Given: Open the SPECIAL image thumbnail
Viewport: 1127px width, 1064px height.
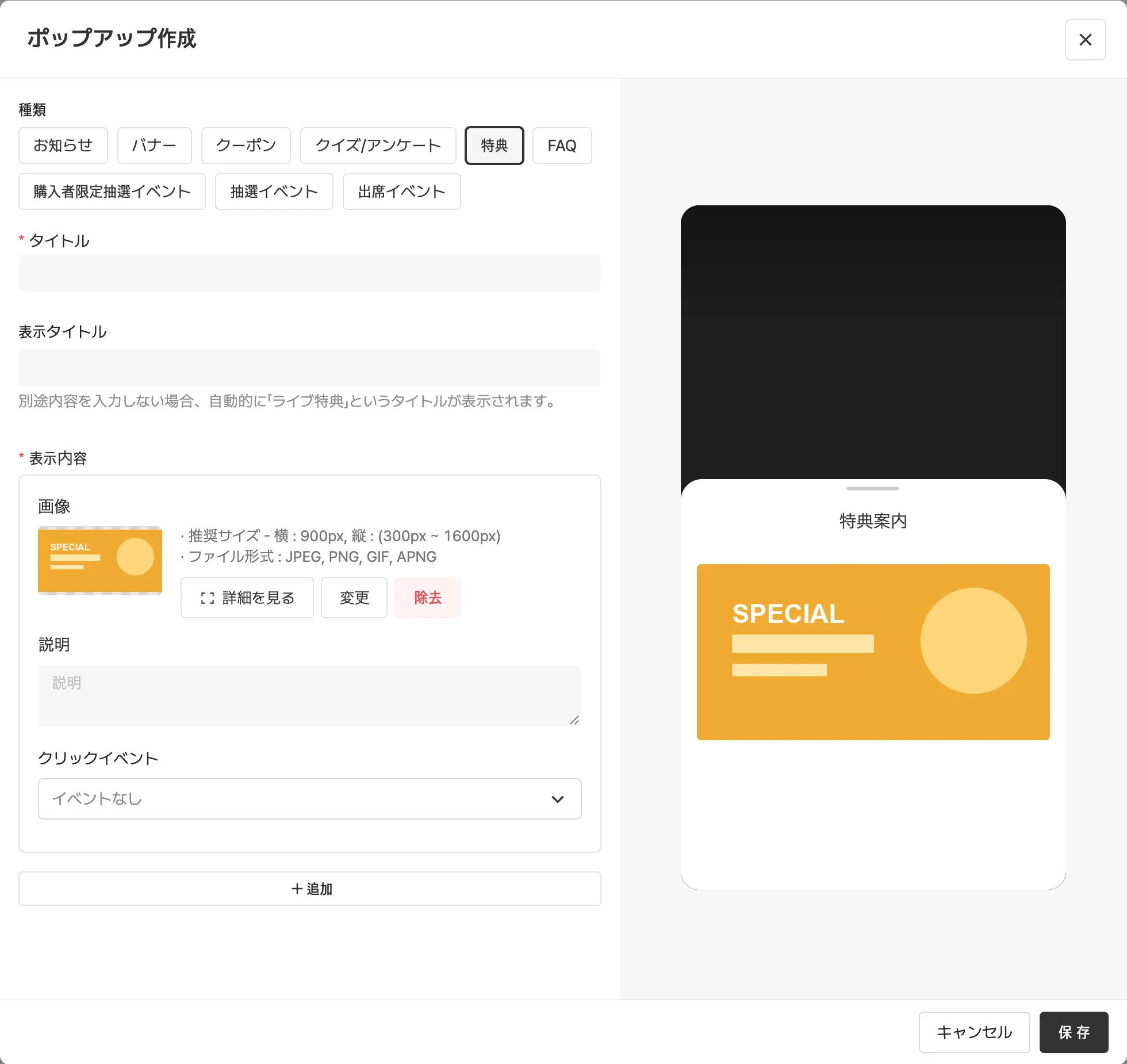Looking at the screenshot, I should 100,561.
